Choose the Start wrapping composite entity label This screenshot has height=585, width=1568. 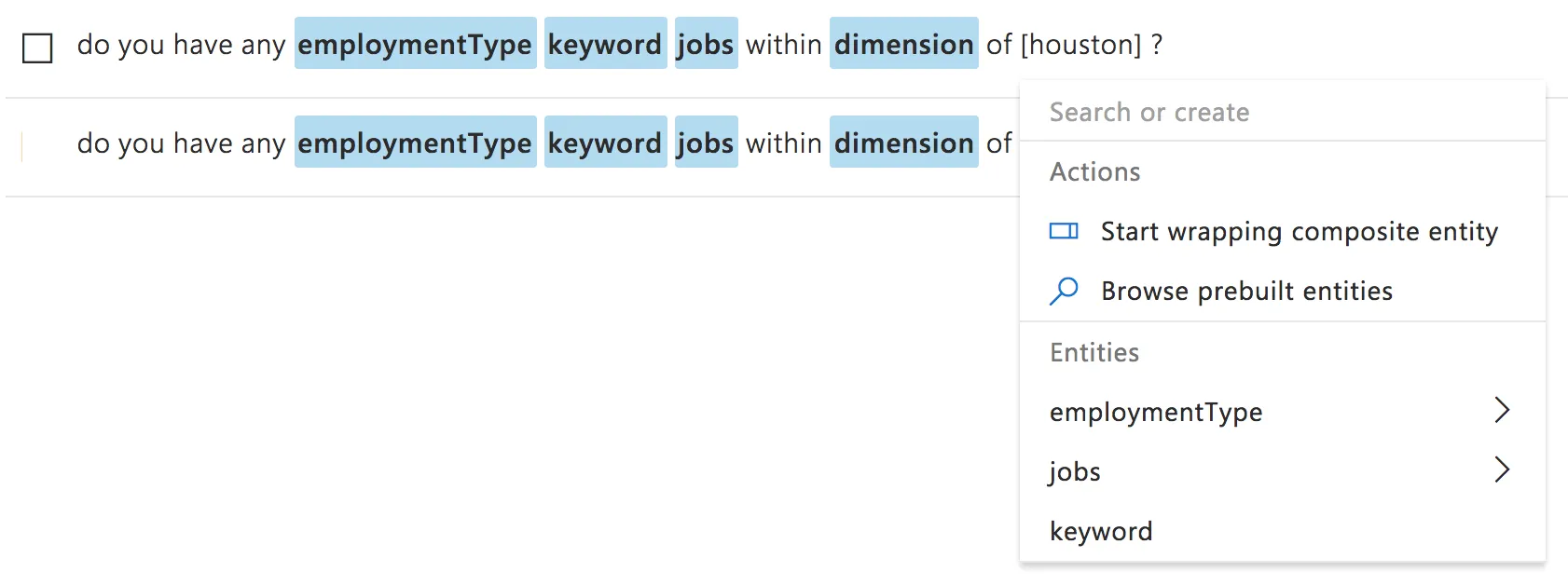1299,231
